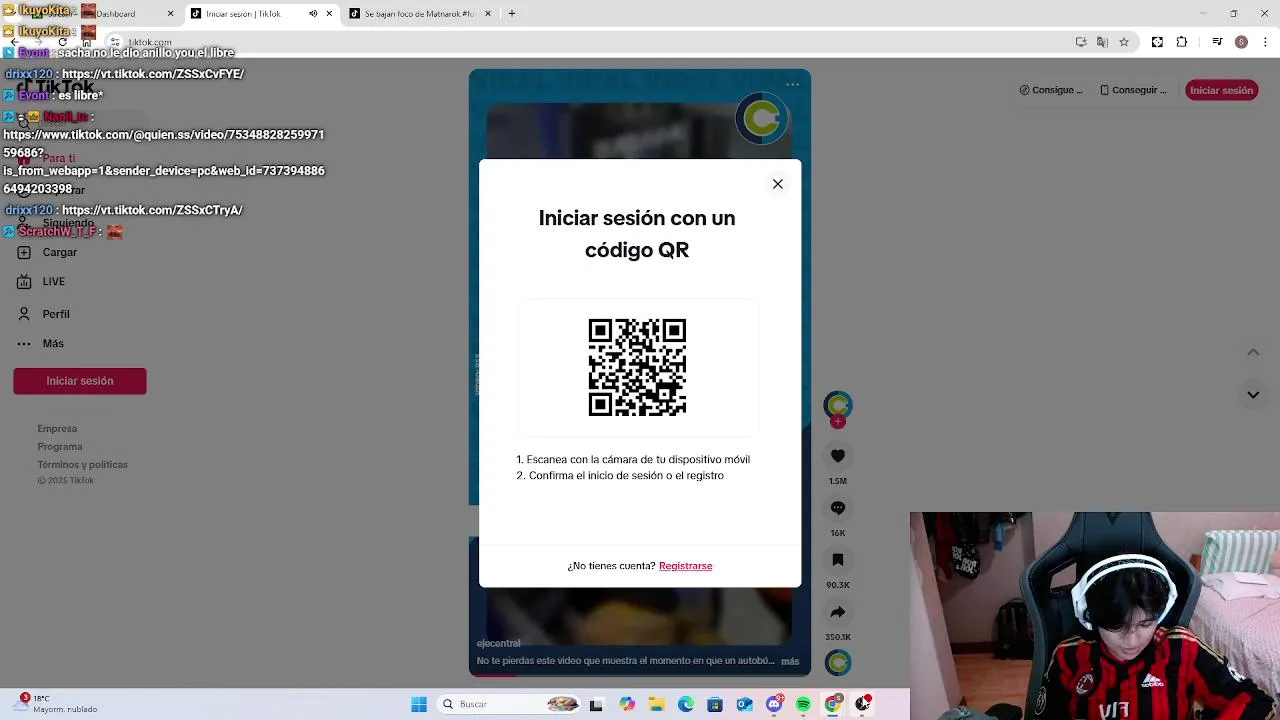The image size is (1280, 720).
Task: Open video comments via speech bubble icon
Action: (x=838, y=508)
